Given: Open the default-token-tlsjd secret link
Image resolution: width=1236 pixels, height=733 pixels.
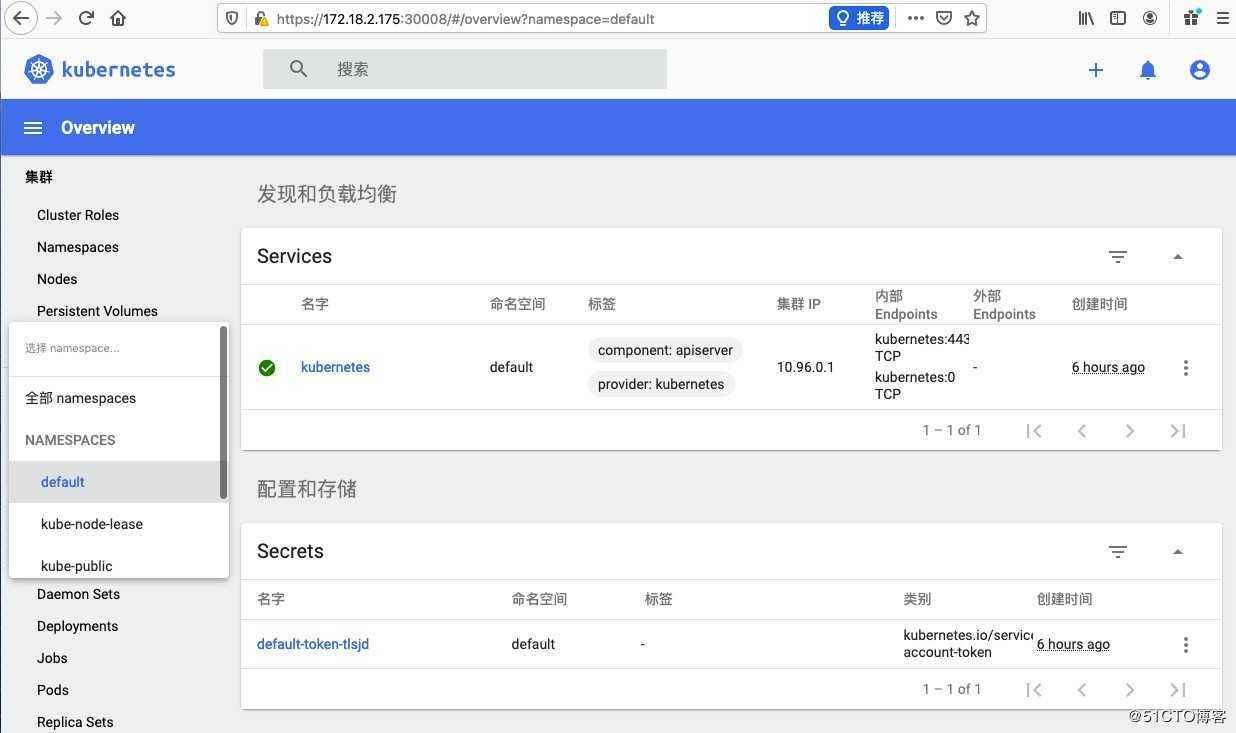Looking at the screenshot, I should pos(313,644).
